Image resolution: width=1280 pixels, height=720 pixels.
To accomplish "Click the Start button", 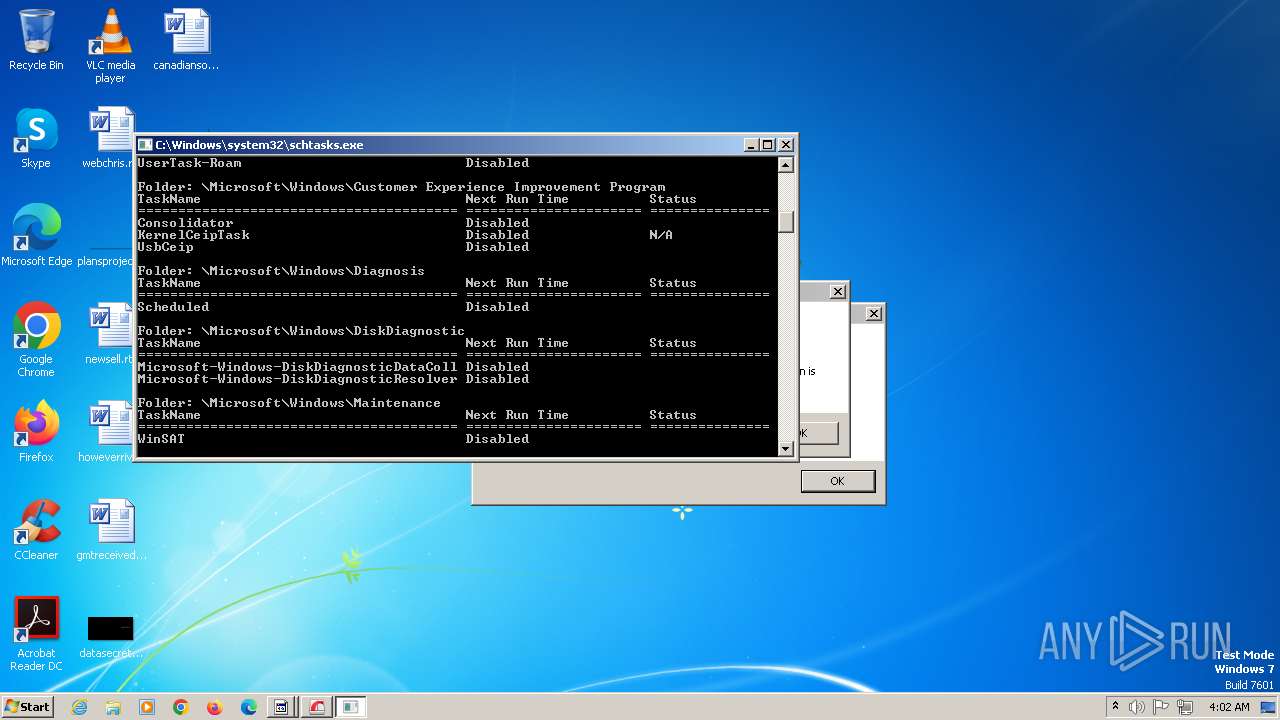I will (27, 707).
